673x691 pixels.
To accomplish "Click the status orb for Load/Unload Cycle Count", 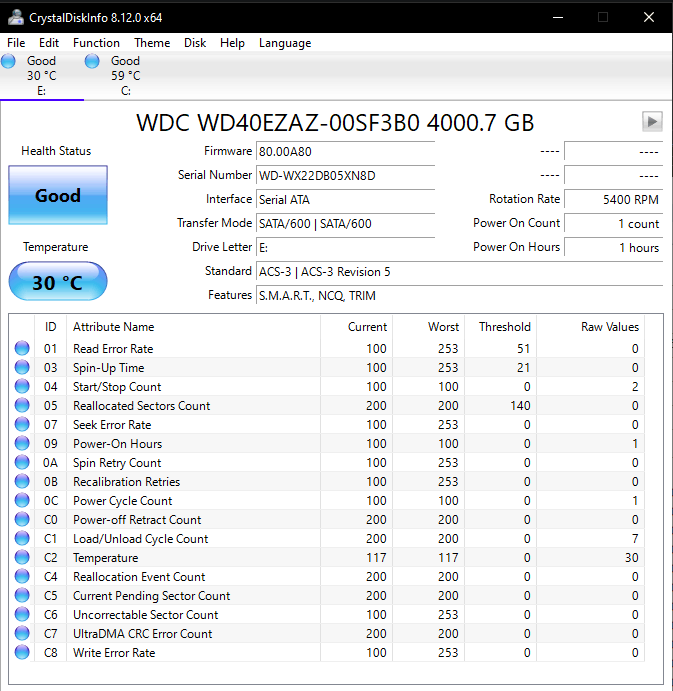I will pyautogui.click(x=22, y=538).
